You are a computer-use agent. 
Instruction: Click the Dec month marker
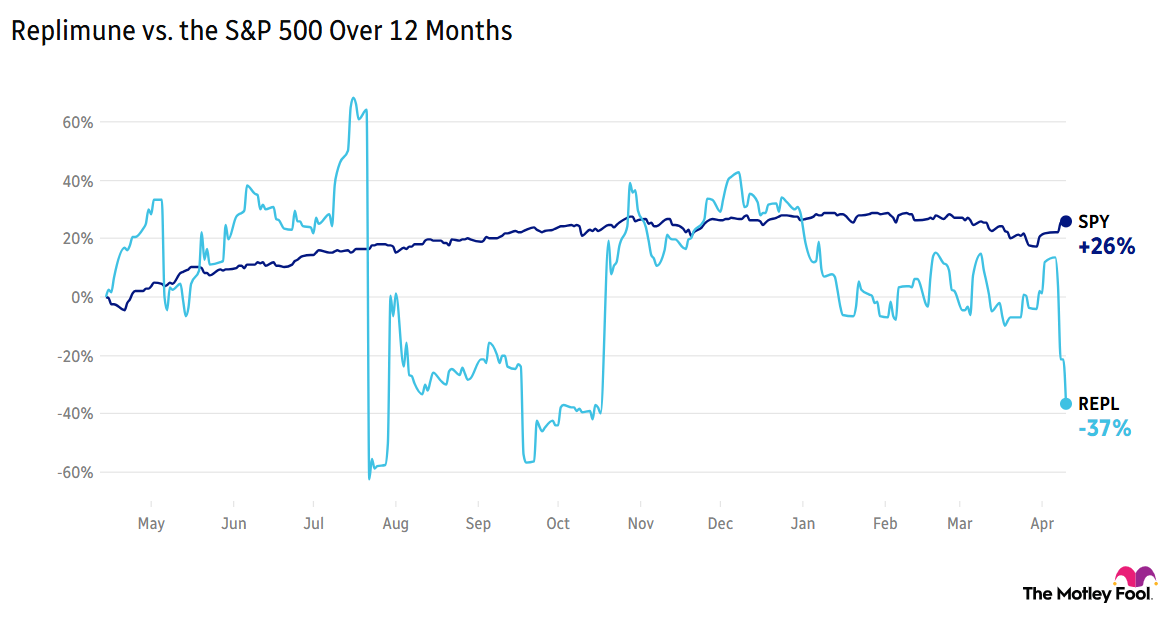click(x=720, y=523)
